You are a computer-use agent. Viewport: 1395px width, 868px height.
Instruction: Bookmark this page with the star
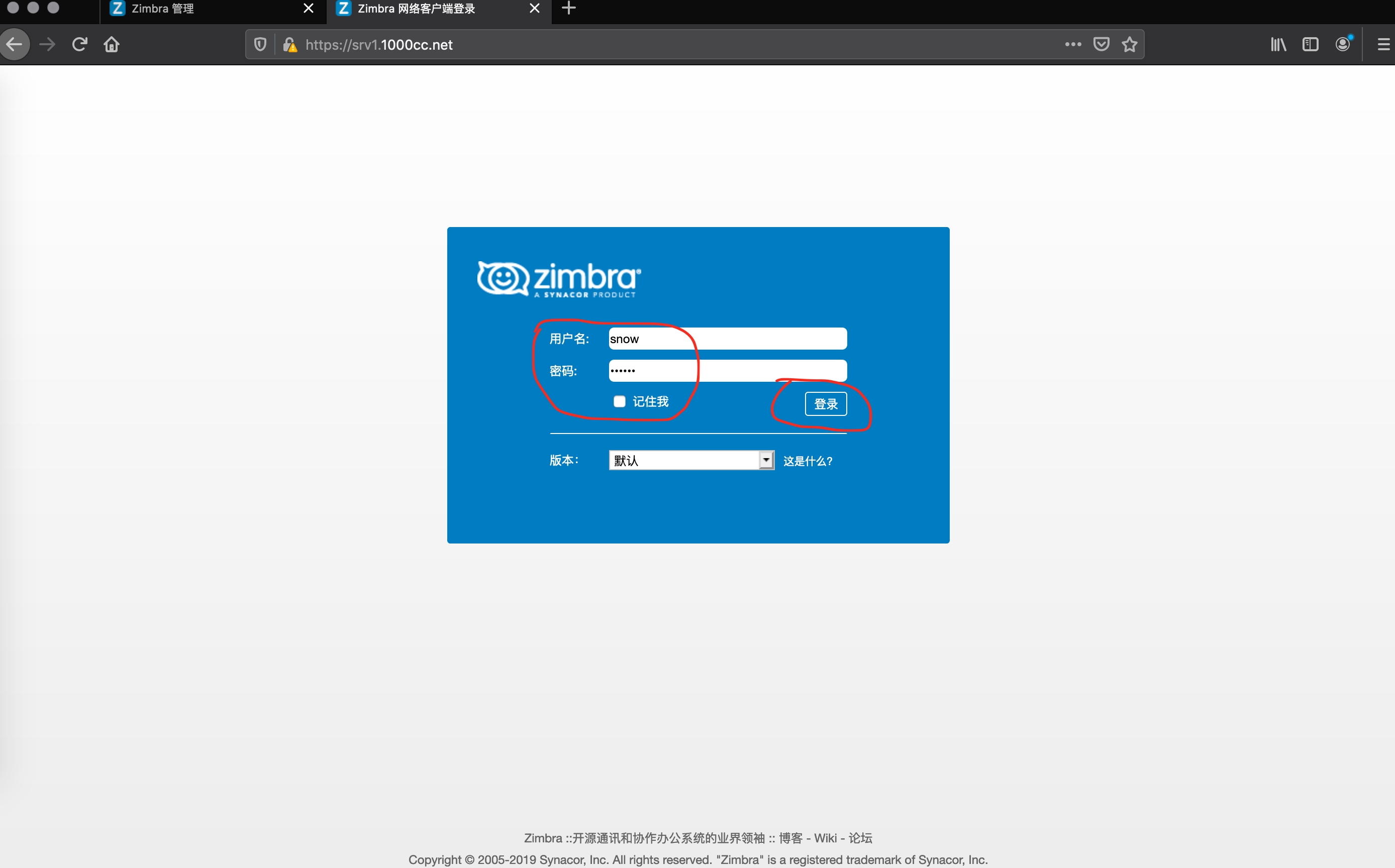[1129, 44]
